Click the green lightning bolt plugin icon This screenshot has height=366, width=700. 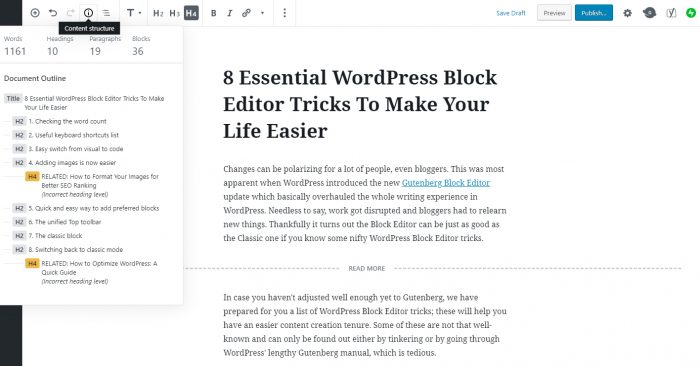pos(691,13)
